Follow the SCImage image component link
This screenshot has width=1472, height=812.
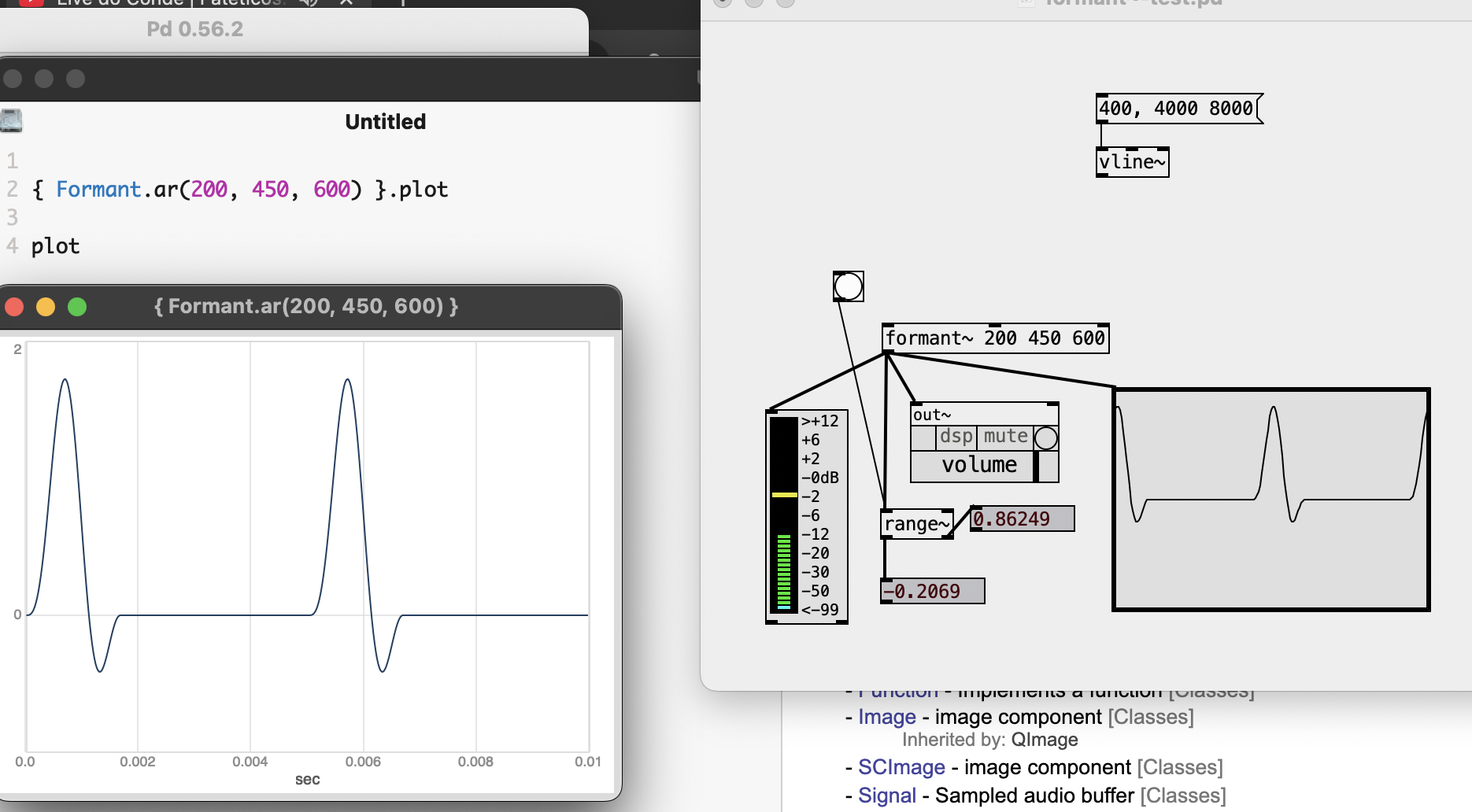pos(901,766)
